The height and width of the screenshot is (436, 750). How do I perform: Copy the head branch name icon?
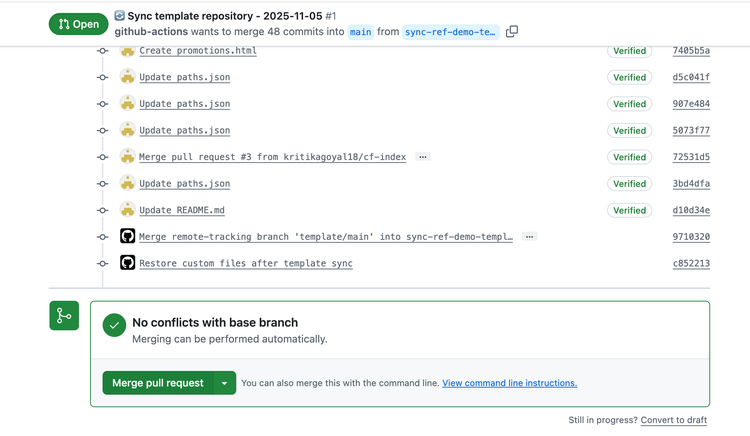(512, 32)
